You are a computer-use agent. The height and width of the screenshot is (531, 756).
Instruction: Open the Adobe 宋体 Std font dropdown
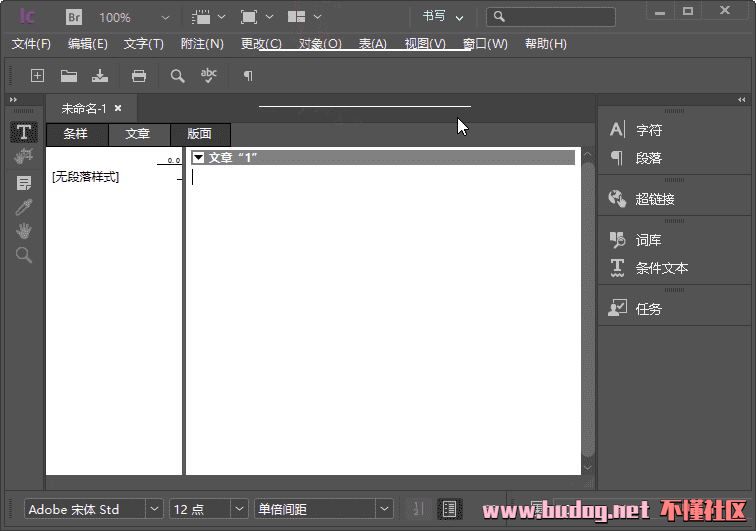(x=154, y=509)
